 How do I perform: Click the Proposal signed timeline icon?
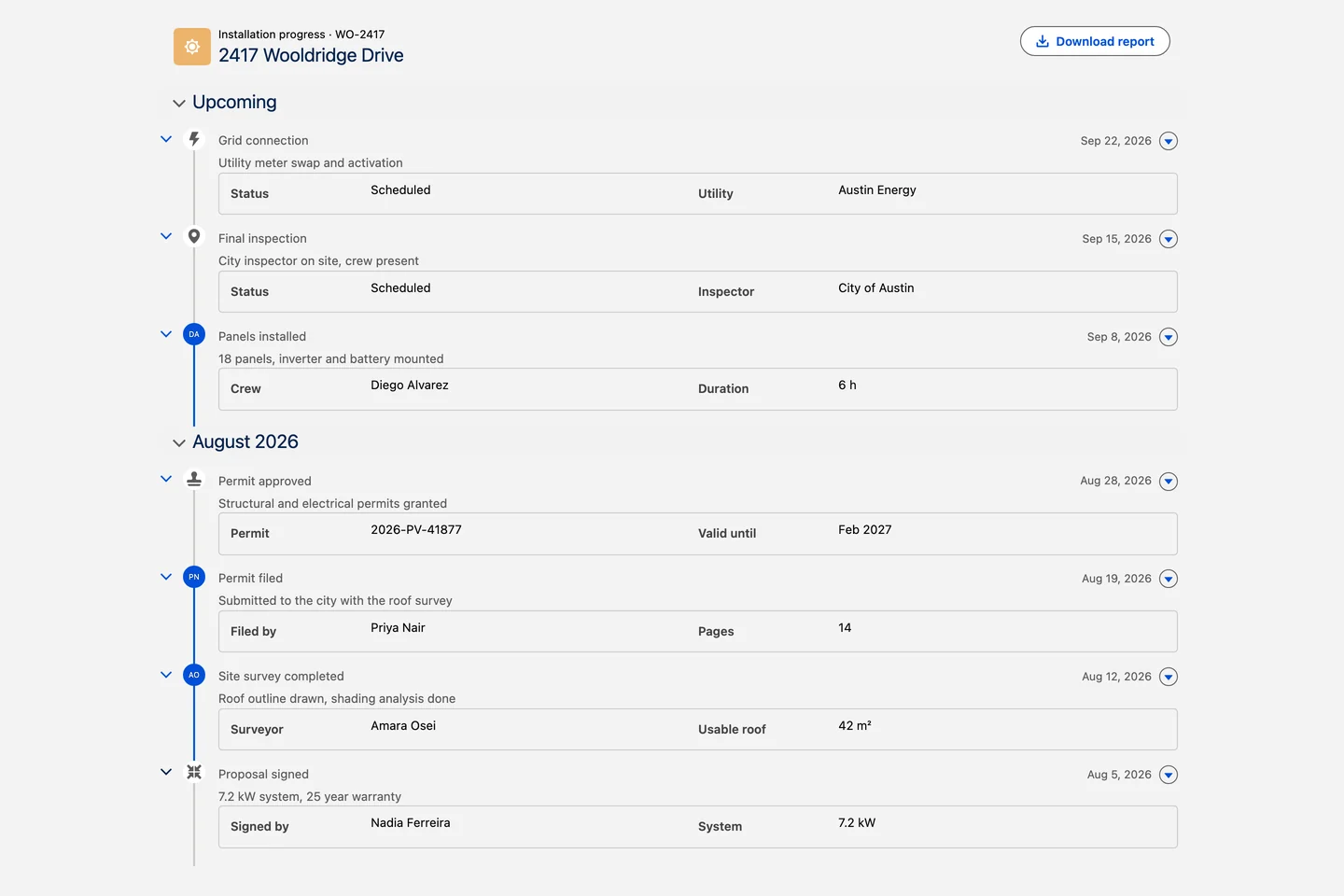pyautogui.click(x=194, y=772)
